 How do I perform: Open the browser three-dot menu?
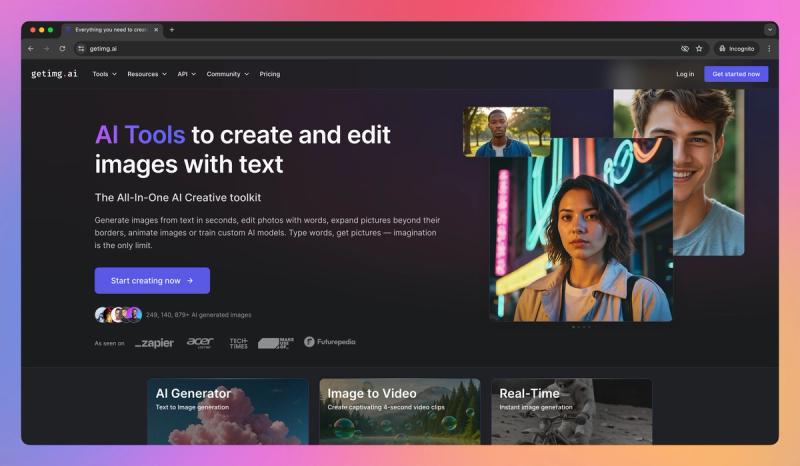point(769,48)
